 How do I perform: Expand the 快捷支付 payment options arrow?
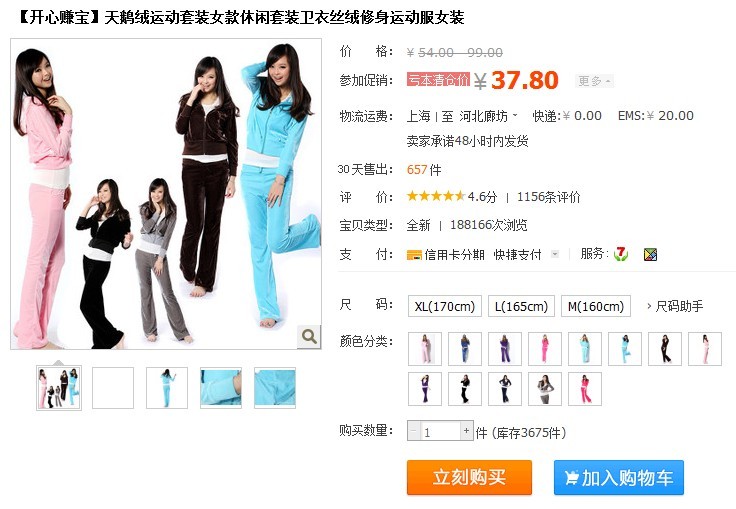(x=555, y=254)
